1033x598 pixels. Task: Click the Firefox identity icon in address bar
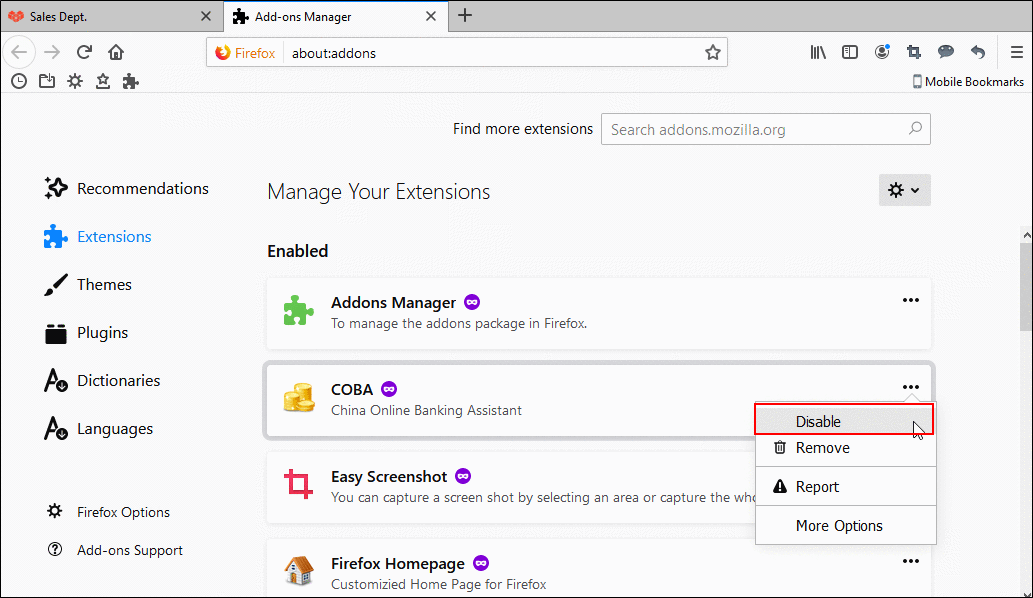click(x=246, y=53)
